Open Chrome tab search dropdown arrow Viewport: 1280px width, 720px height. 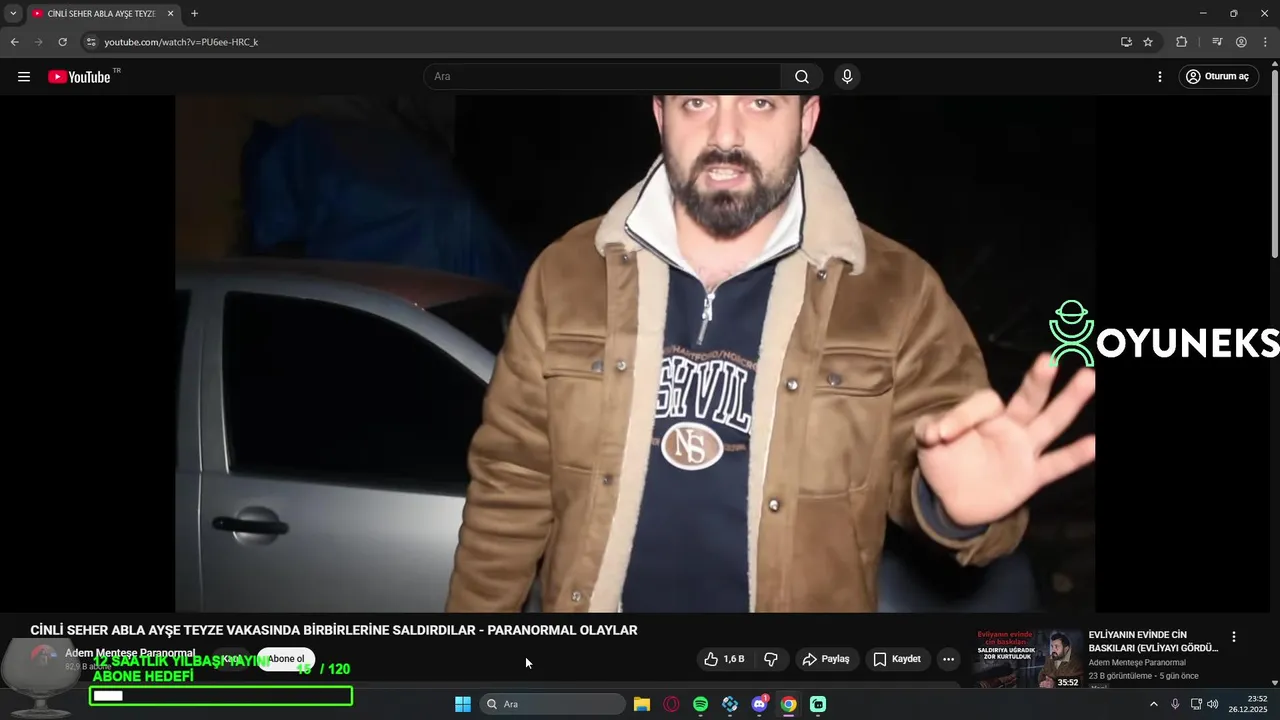(13, 13)
